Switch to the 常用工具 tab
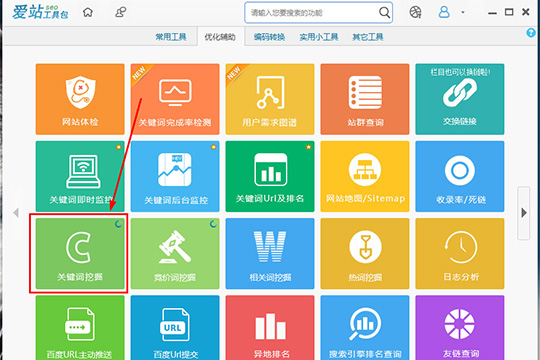 point(171,37)
